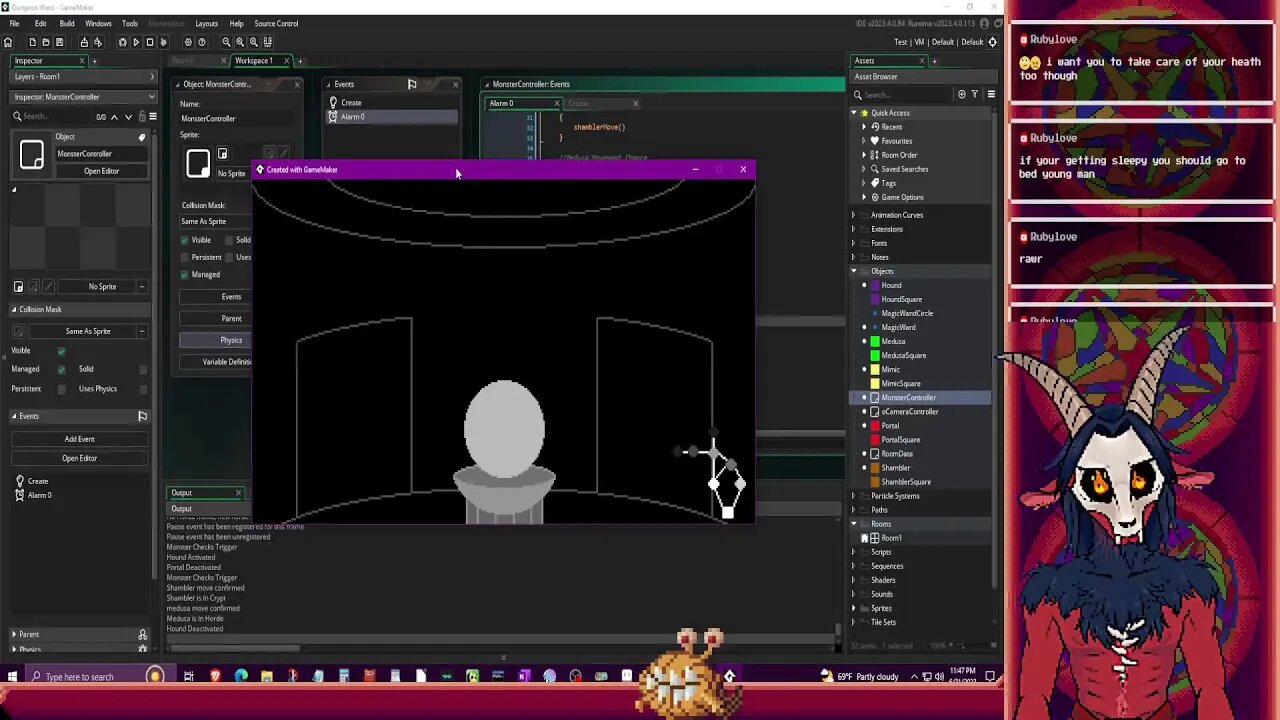
Task: Open a project using the folder icon
Action: click(x=45, y=42)
